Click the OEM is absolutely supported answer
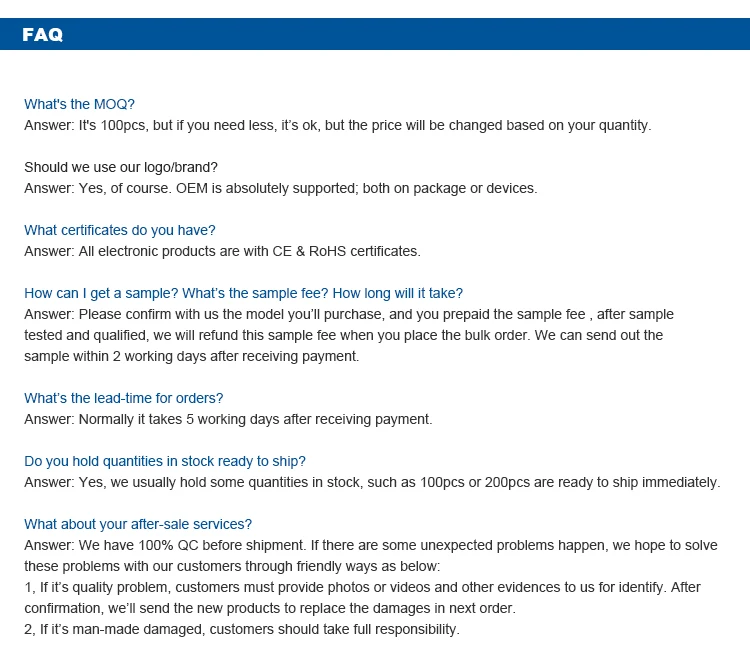 tap(280, 188)
